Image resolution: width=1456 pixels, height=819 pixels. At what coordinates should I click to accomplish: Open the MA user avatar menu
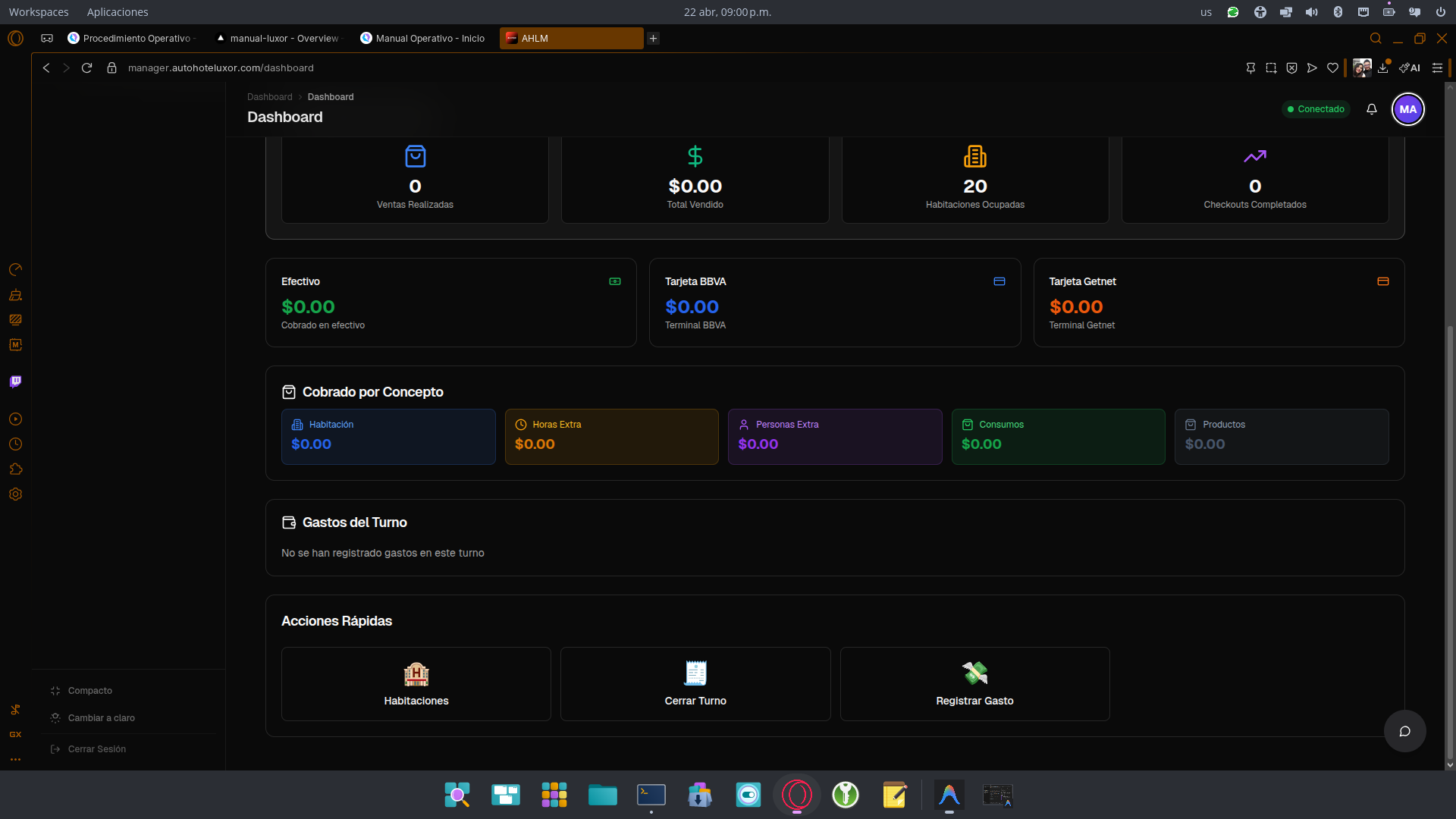point(1408,109)
